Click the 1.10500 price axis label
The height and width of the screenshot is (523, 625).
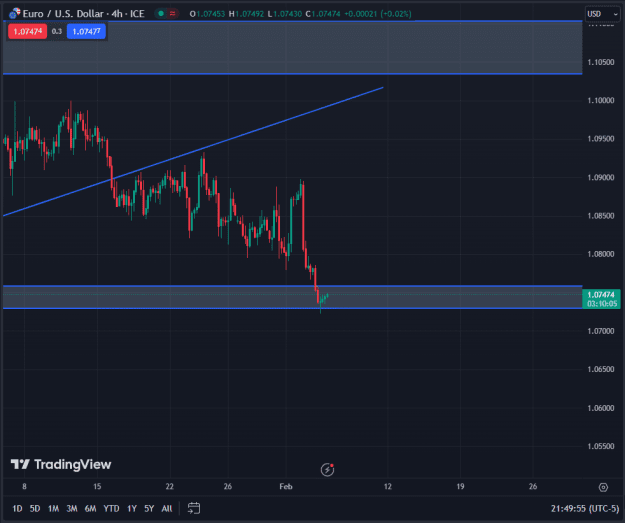tap(601, 62)
